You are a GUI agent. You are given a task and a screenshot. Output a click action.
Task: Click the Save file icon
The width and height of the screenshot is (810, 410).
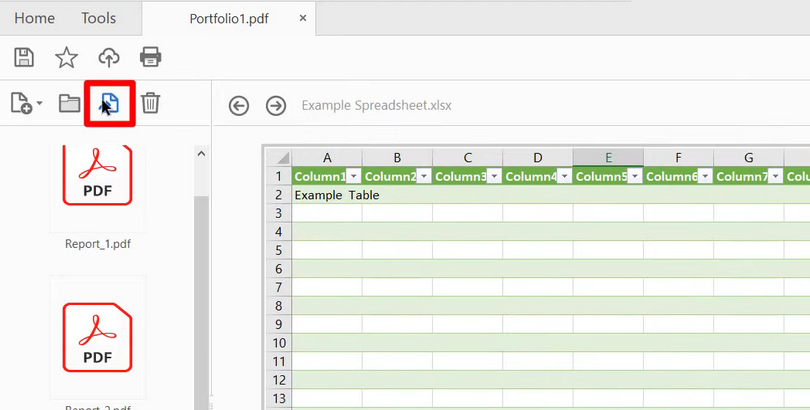pos(24,57)
